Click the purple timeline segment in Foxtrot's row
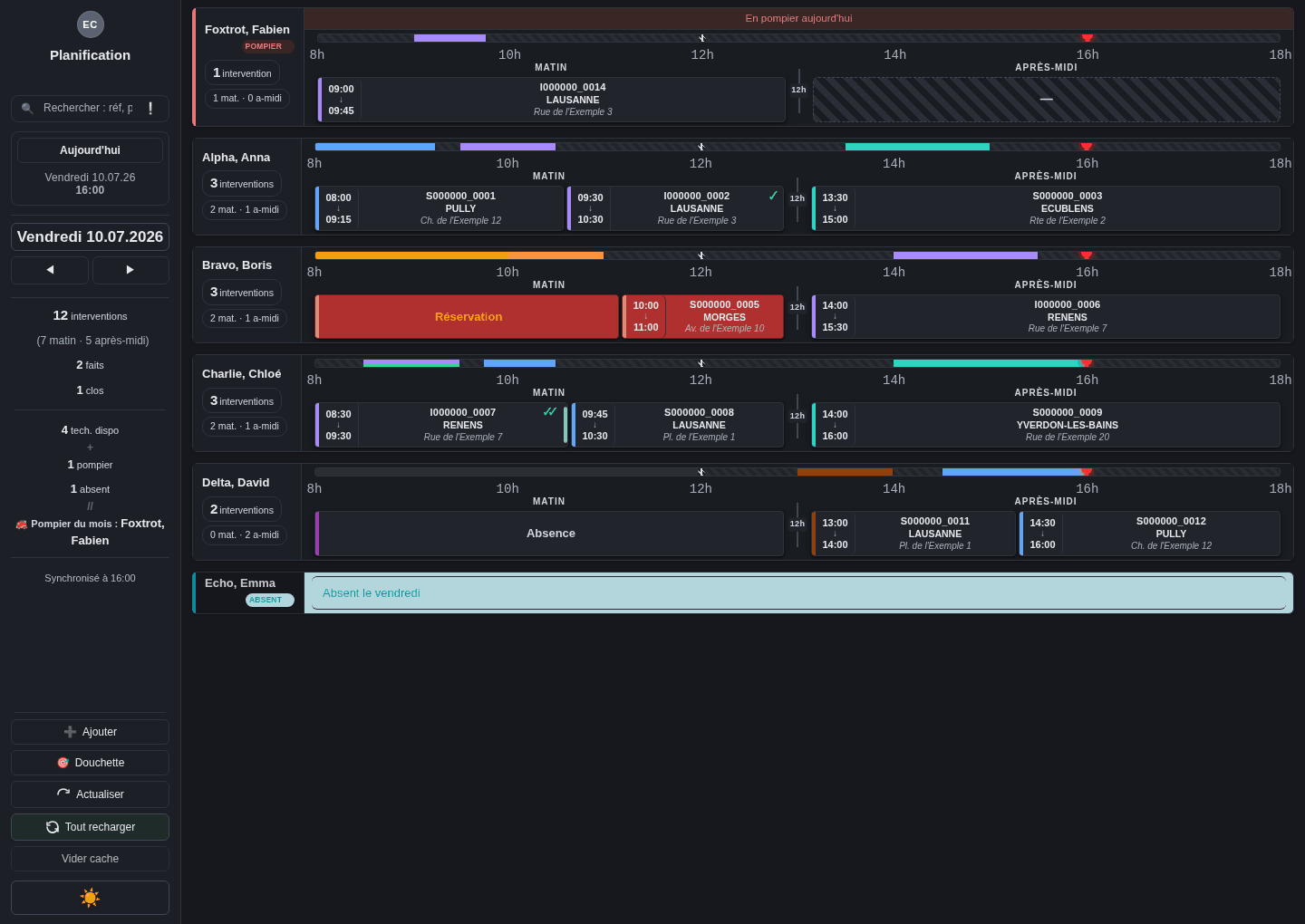1305x924 pixels. point(449,38)
